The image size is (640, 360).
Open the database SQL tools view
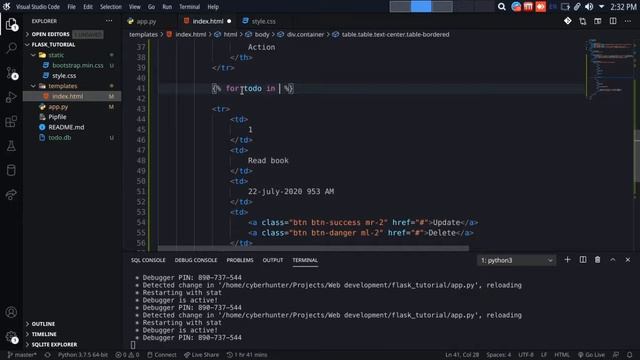tap(11, 170)
